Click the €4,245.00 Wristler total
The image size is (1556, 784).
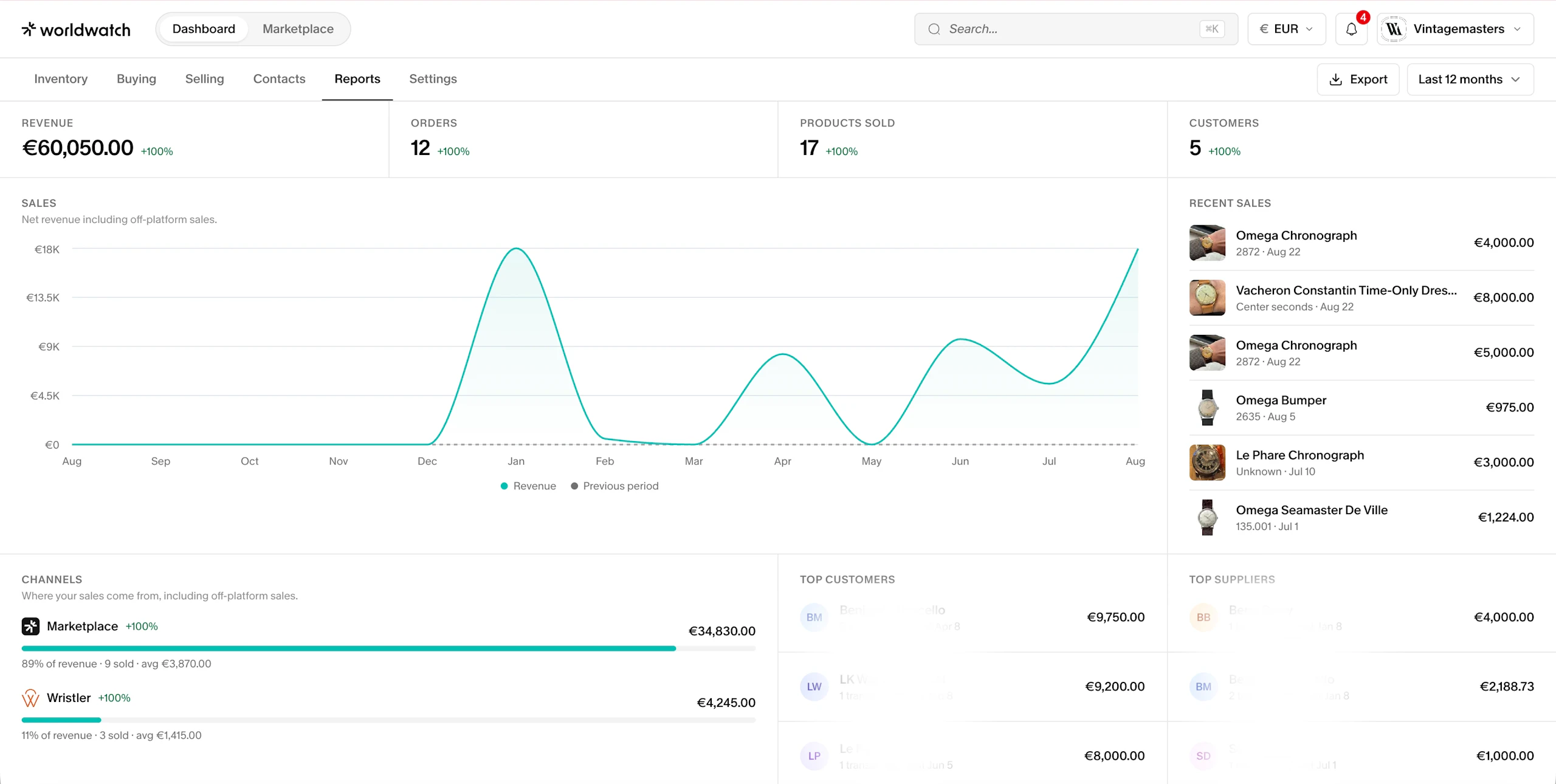[x=726, y=703]
